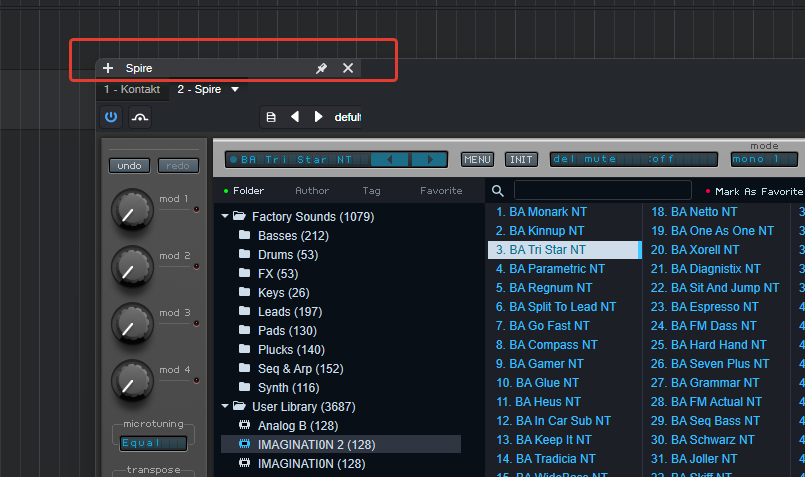This screenshot has width=805, height=477.
Task: Open the Basses (212) folder
Action: (293, 236)
